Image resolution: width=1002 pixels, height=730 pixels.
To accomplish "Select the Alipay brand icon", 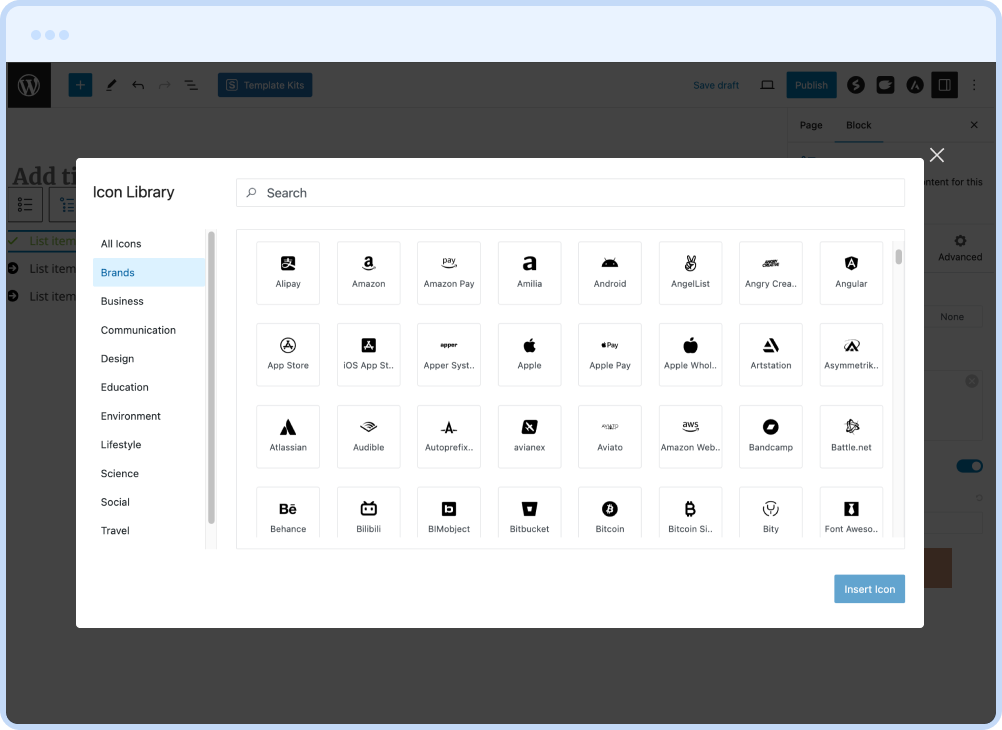I will point(288,273).
